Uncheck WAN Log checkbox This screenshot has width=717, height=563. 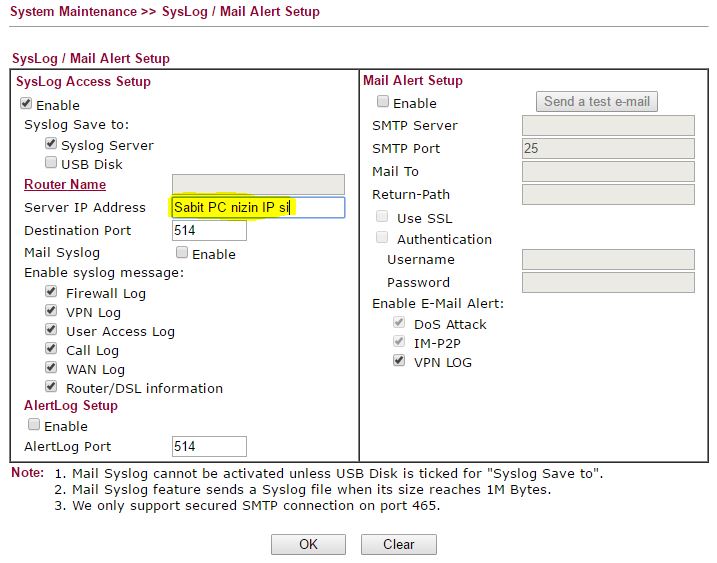coord(51,368)
